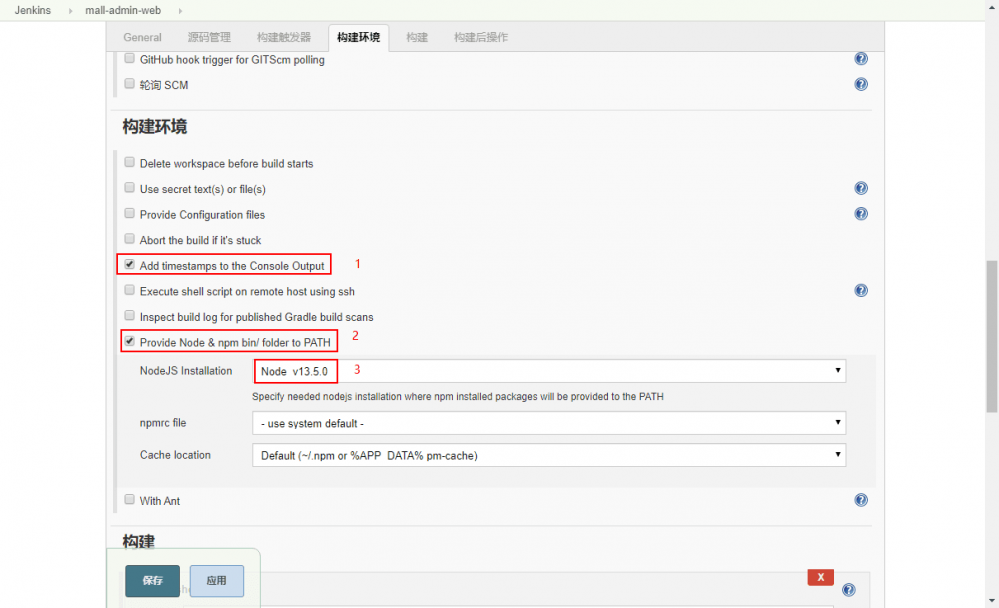This screenshot has height=608, width=999.
Task: Open help icon beside the red X button
Action: pos(849,590)
